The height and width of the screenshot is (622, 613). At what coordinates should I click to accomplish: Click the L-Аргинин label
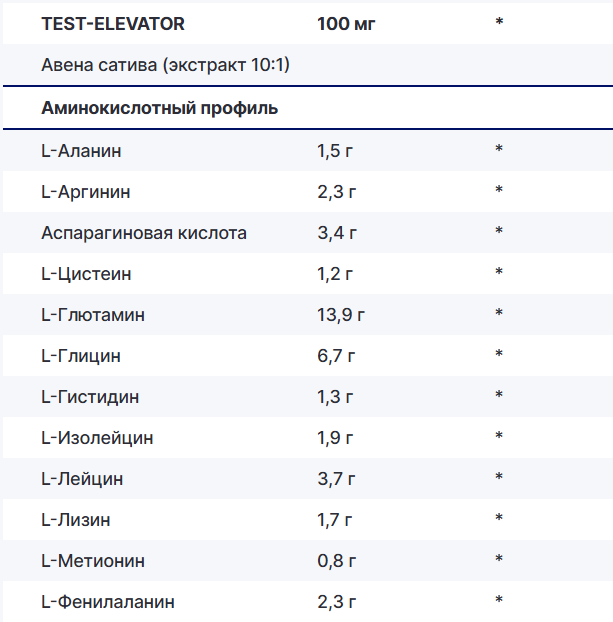(86, 192)
